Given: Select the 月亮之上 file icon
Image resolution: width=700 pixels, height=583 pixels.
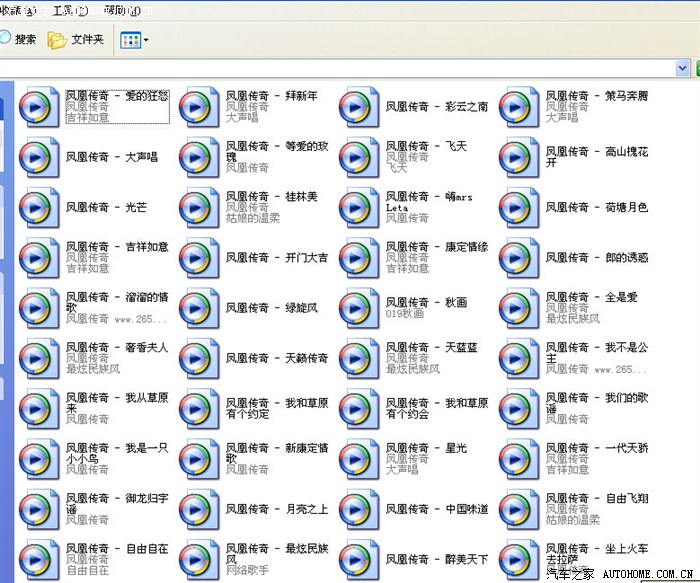Looking at the screenshot, I should (x=199, y=510).
